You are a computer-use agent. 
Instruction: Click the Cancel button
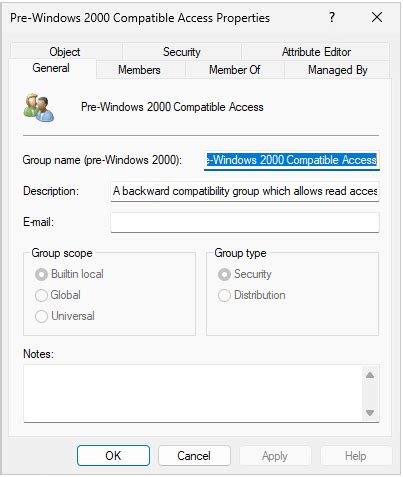(x=194, y=456)
